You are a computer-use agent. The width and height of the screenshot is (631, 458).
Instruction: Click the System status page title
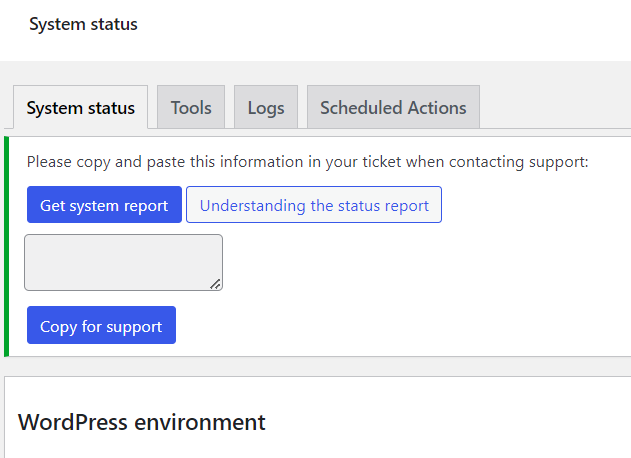pos(83,24)
